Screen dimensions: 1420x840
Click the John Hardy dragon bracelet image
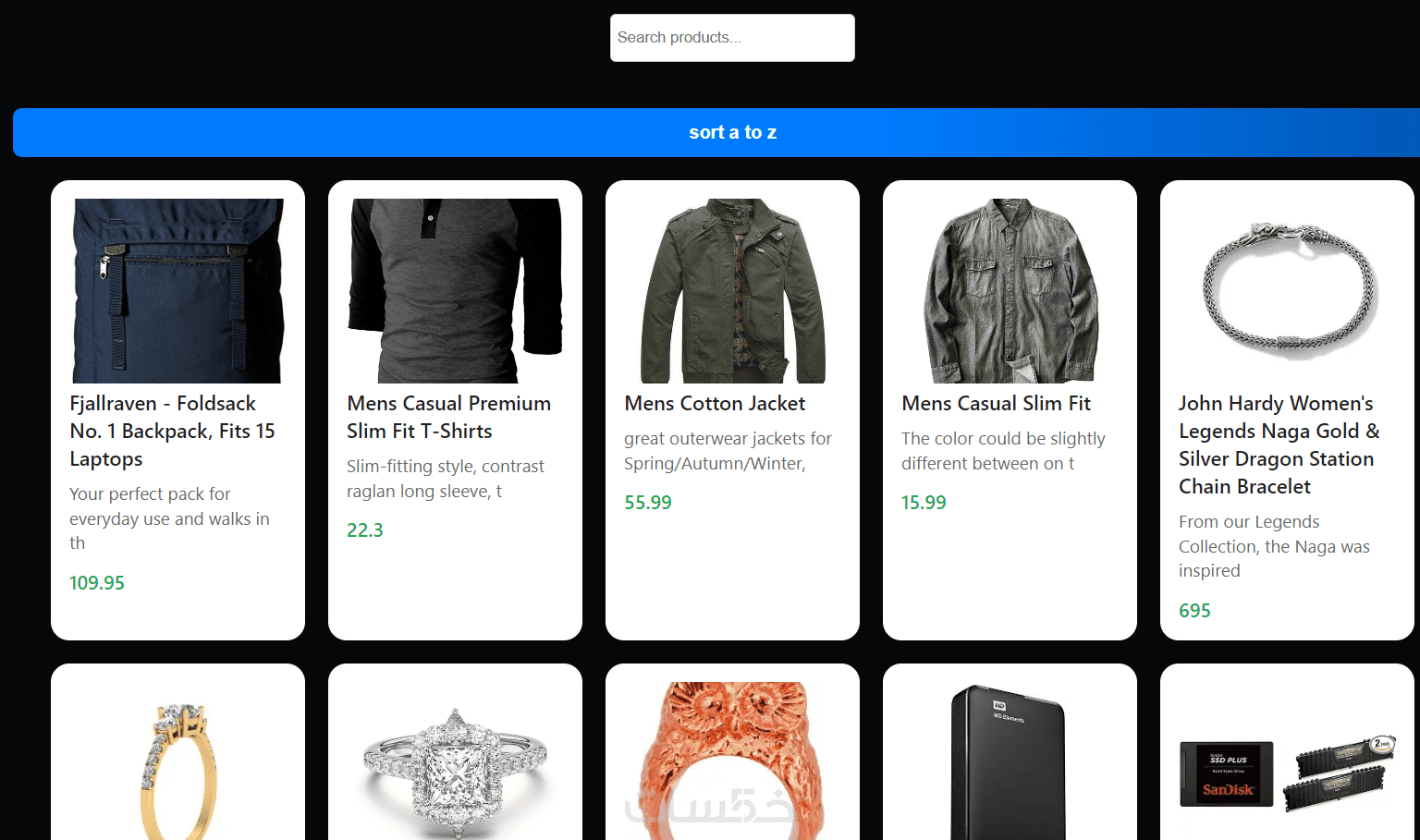[1287, 290]
